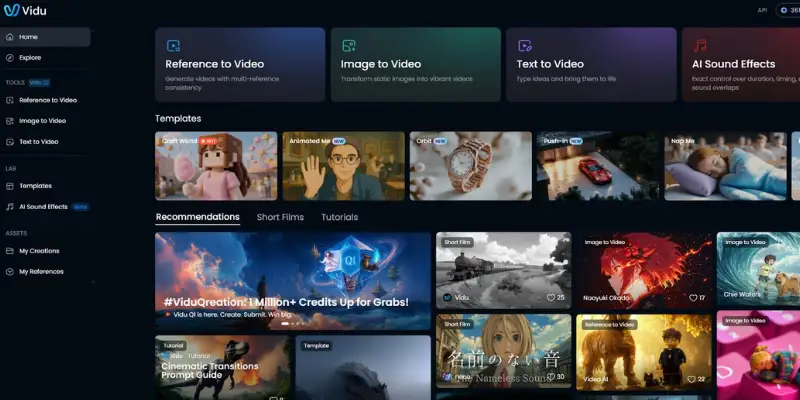800x400 pixels.
Task: Open the grey Template card below banner
Action: (363, 367)
